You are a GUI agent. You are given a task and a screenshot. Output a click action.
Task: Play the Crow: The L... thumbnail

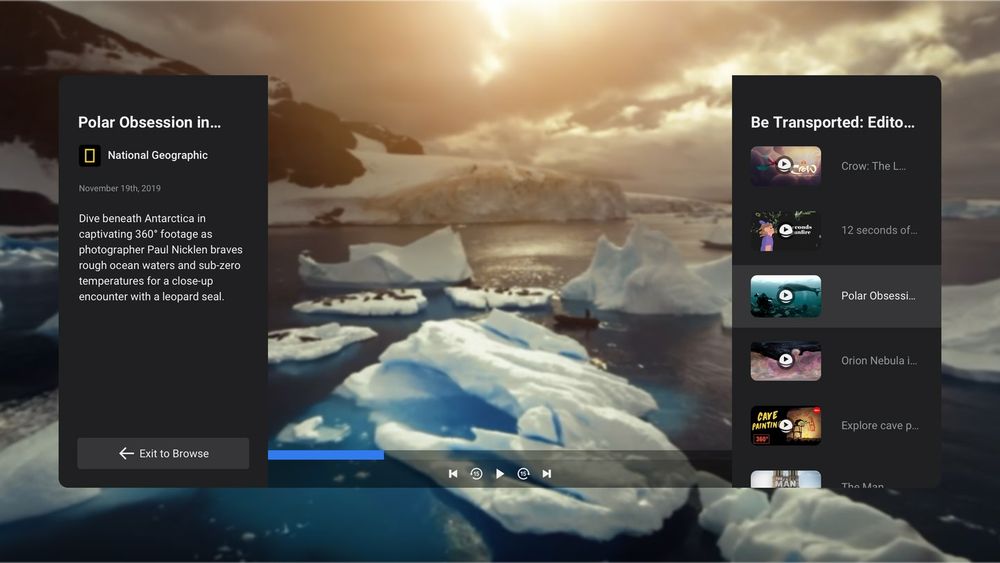click(786, 166)
